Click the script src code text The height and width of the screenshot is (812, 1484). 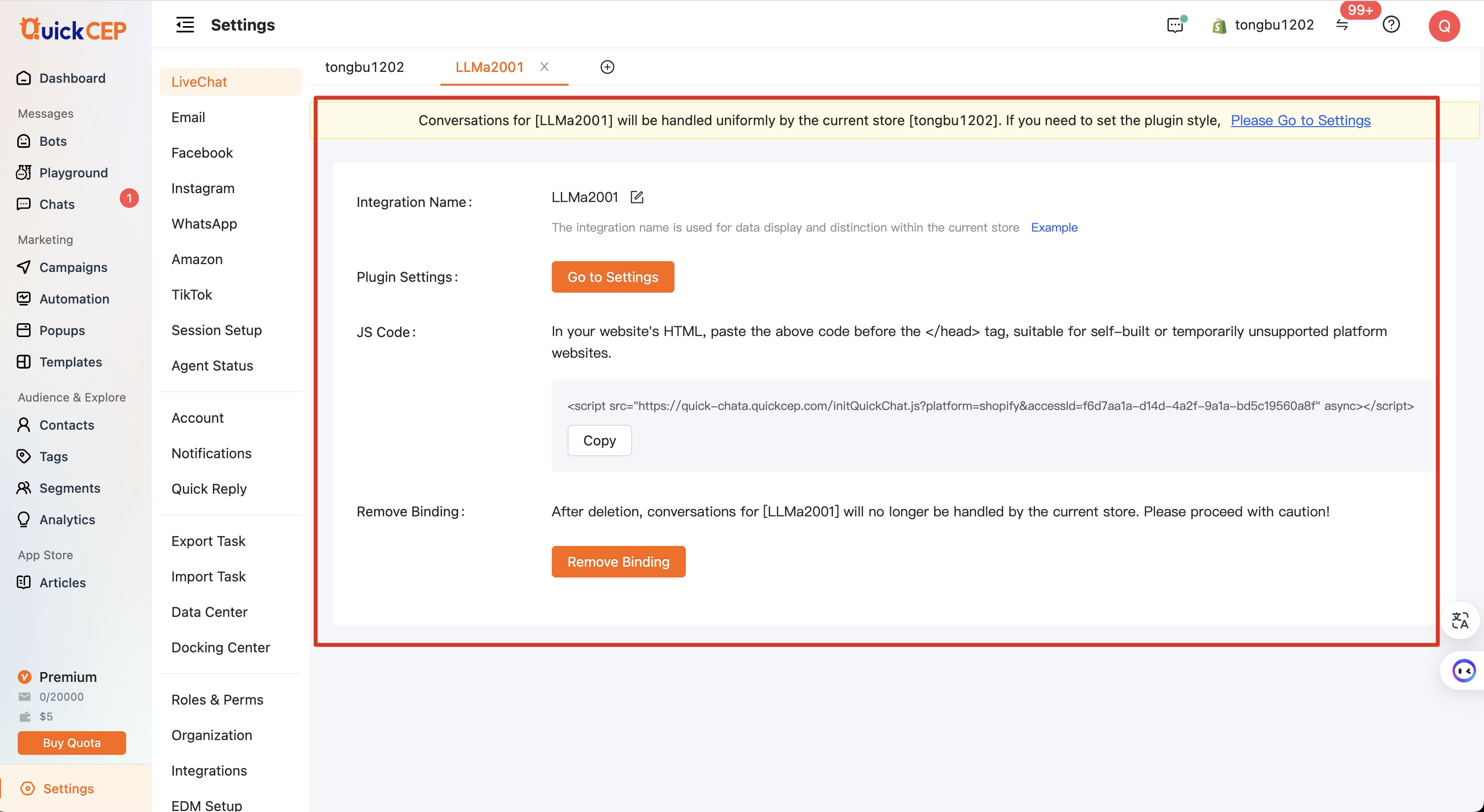click(990, 406)
